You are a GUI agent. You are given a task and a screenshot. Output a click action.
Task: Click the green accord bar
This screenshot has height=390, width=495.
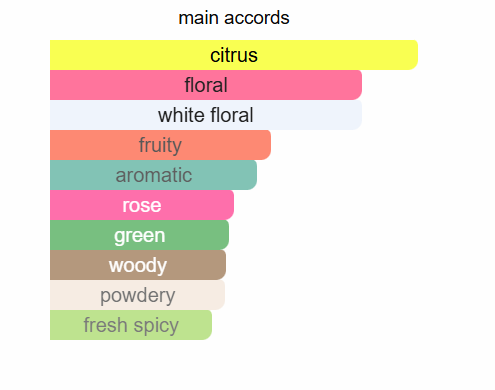(139, 235)
